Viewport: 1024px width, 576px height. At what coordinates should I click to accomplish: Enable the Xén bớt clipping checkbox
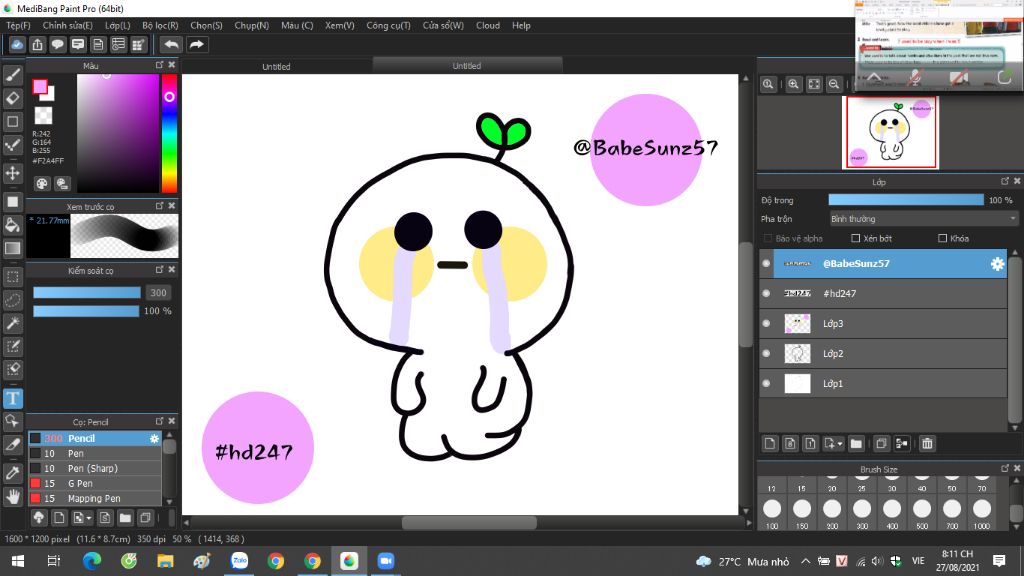click(855, 238)
